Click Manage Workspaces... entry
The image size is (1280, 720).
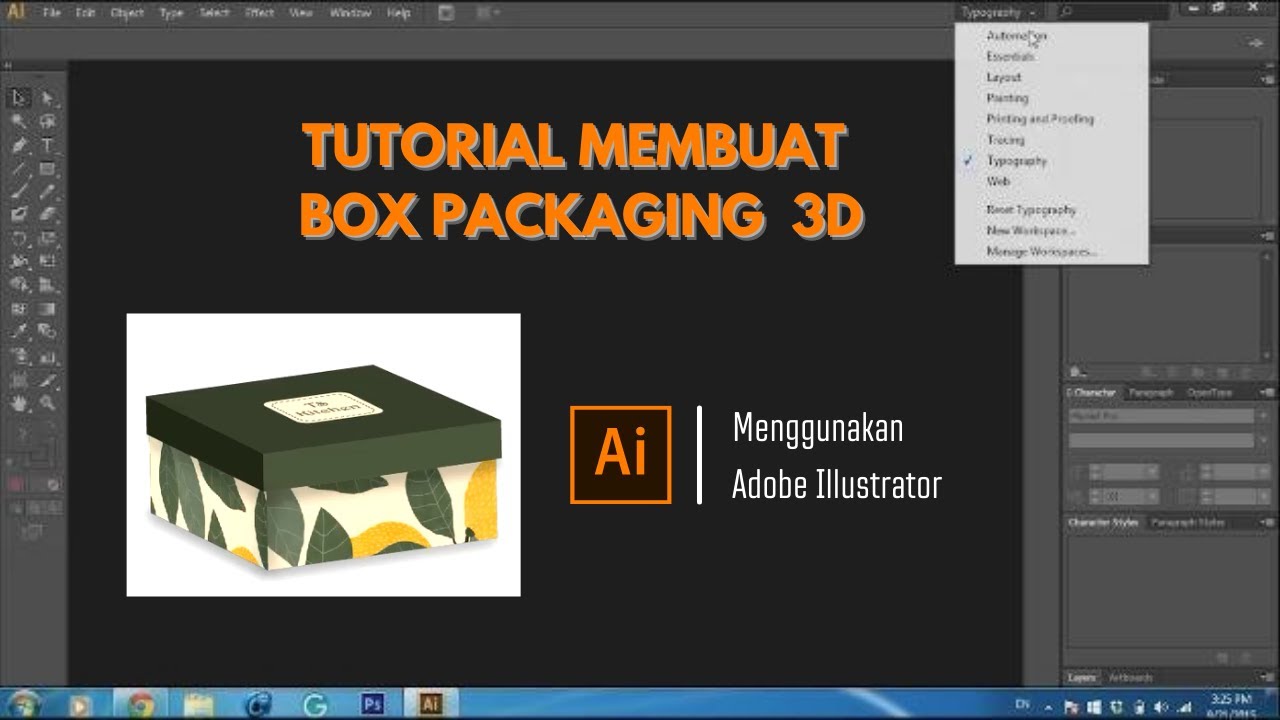pos(1041,252)
